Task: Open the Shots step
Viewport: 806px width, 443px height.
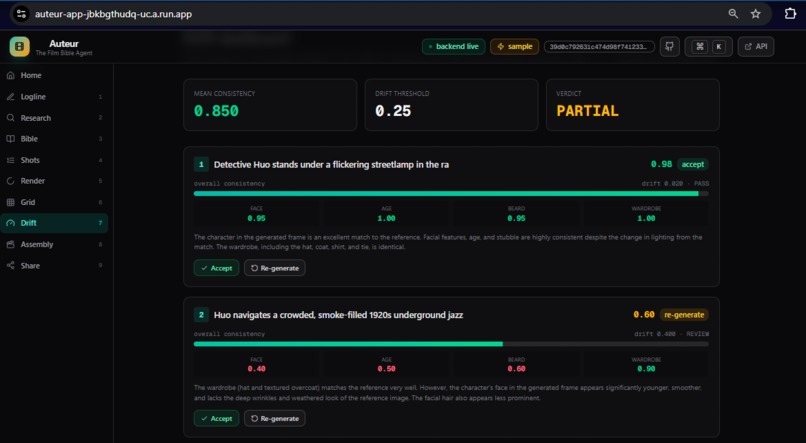Action: pyautogui.click(x=54, y=160)
